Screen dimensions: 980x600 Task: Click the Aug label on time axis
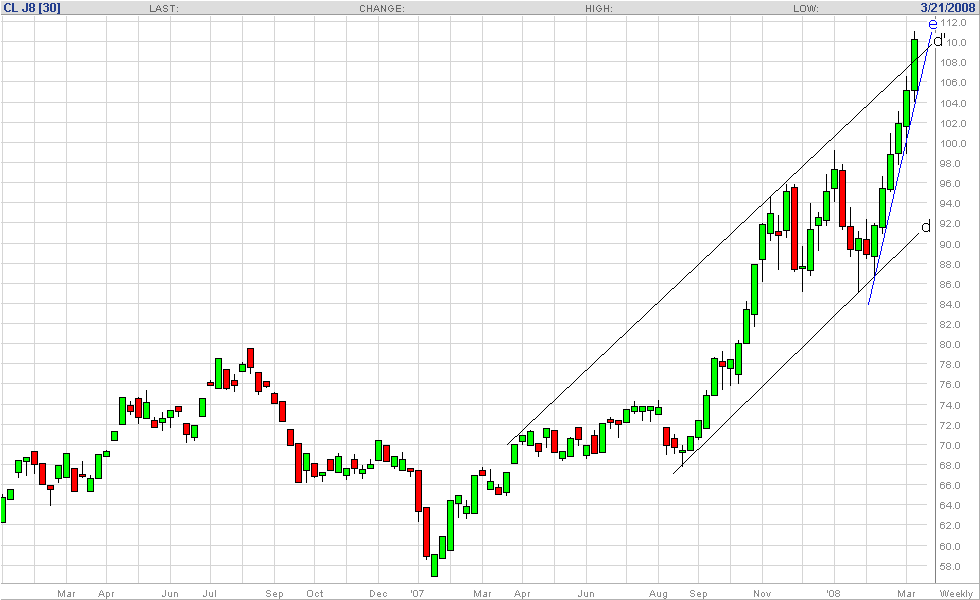pos(658,594)
